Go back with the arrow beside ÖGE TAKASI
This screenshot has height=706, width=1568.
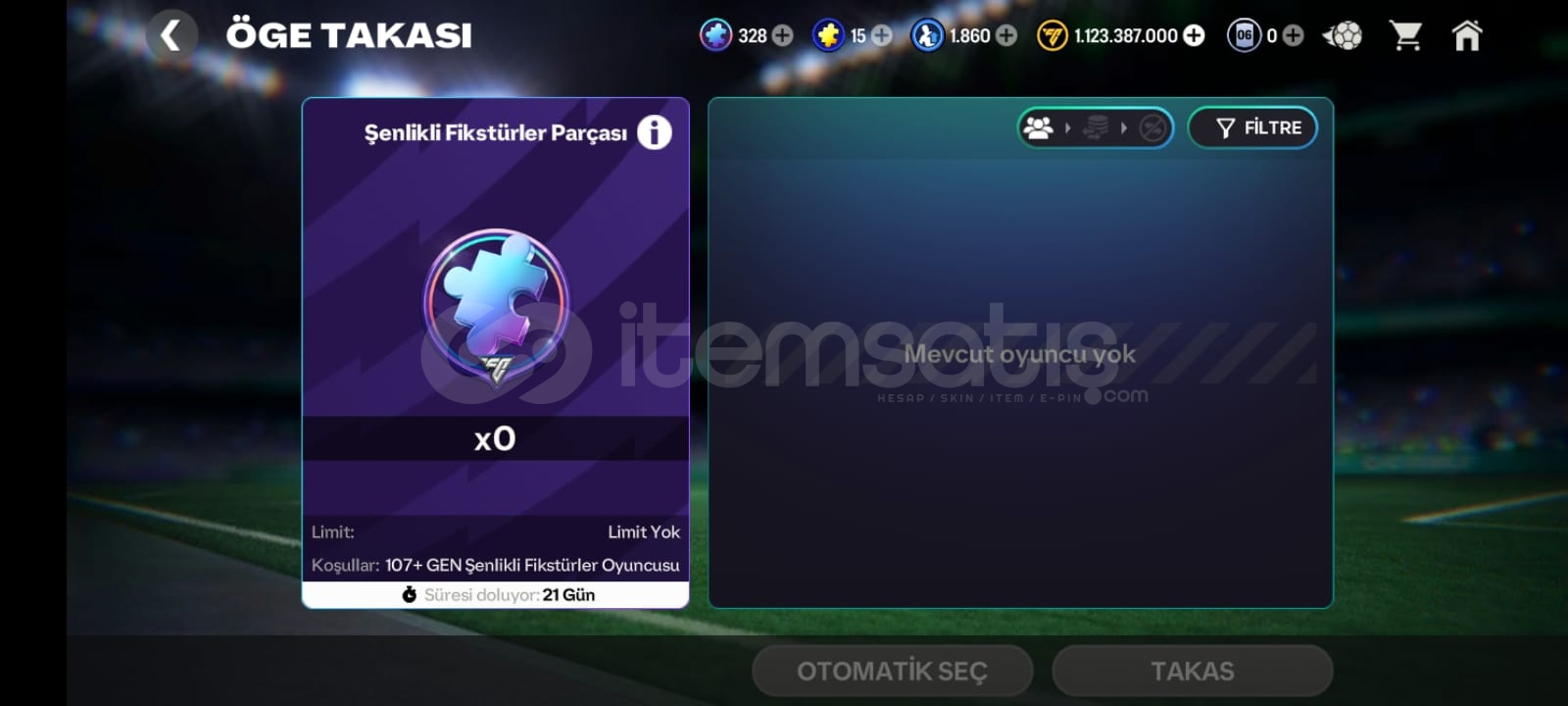(x=171, y=36)
